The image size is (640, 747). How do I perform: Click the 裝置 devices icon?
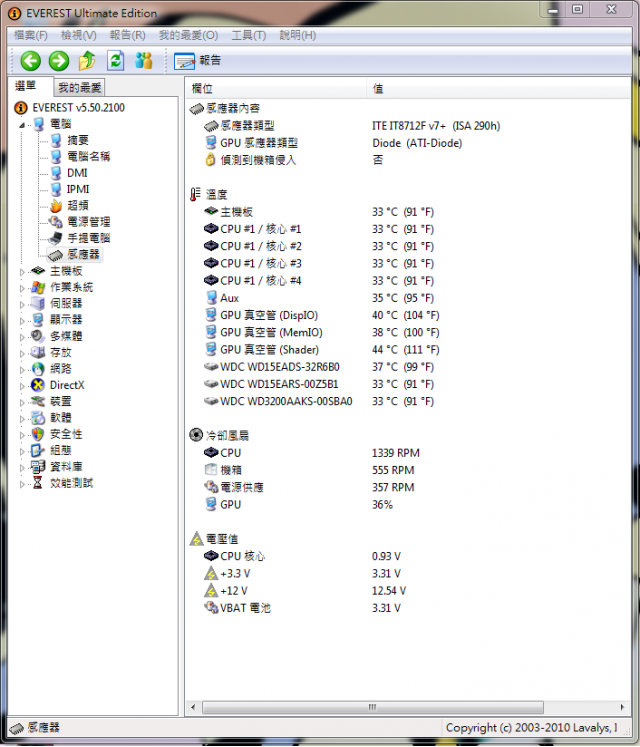click(38, 401)
